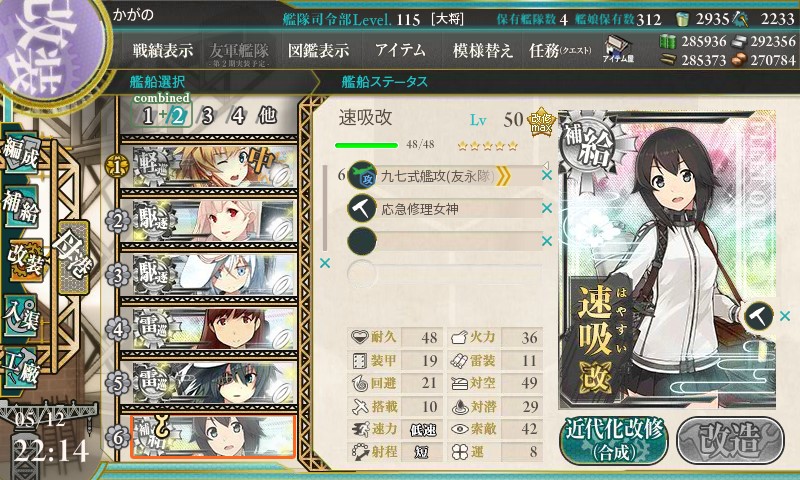The image size is (800, 480).
Task: Remove 九七式艦攻(友永隊) with its X
Action: tap(546, 175)
